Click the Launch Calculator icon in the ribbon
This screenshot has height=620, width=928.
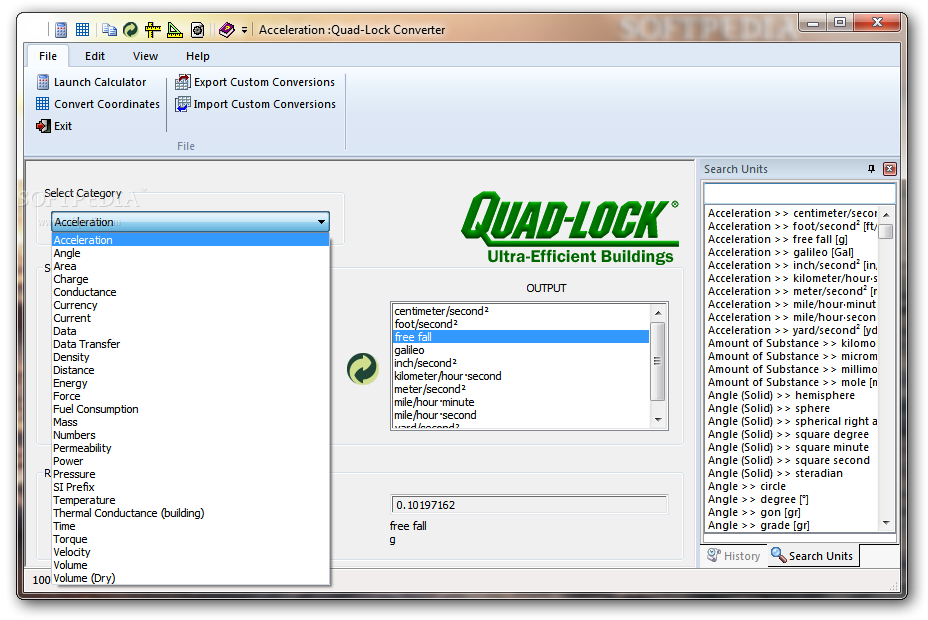pos(43,82)
